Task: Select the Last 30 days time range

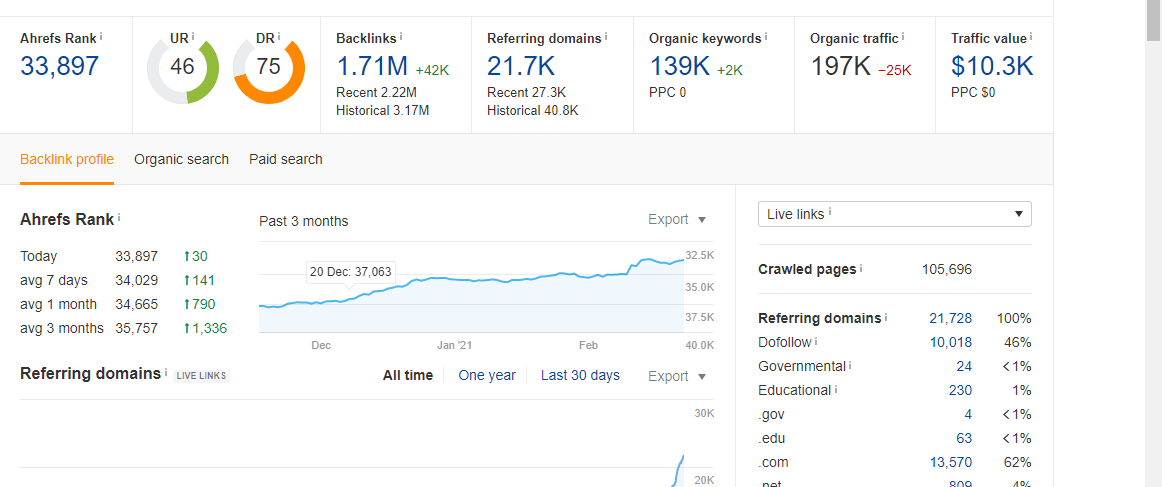Action: point(580,376)
